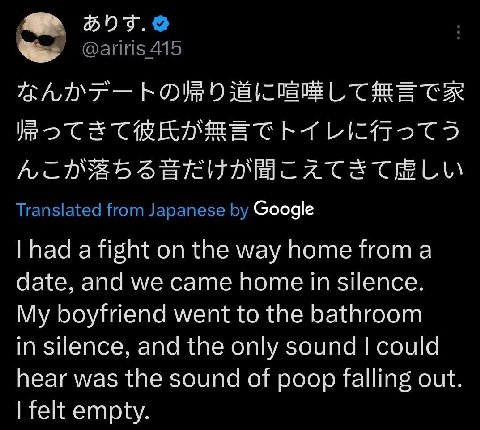This screenshot has width=480, height=430.
Task: Click "Translated from Japanese by" label
Action: click(133, 210)
